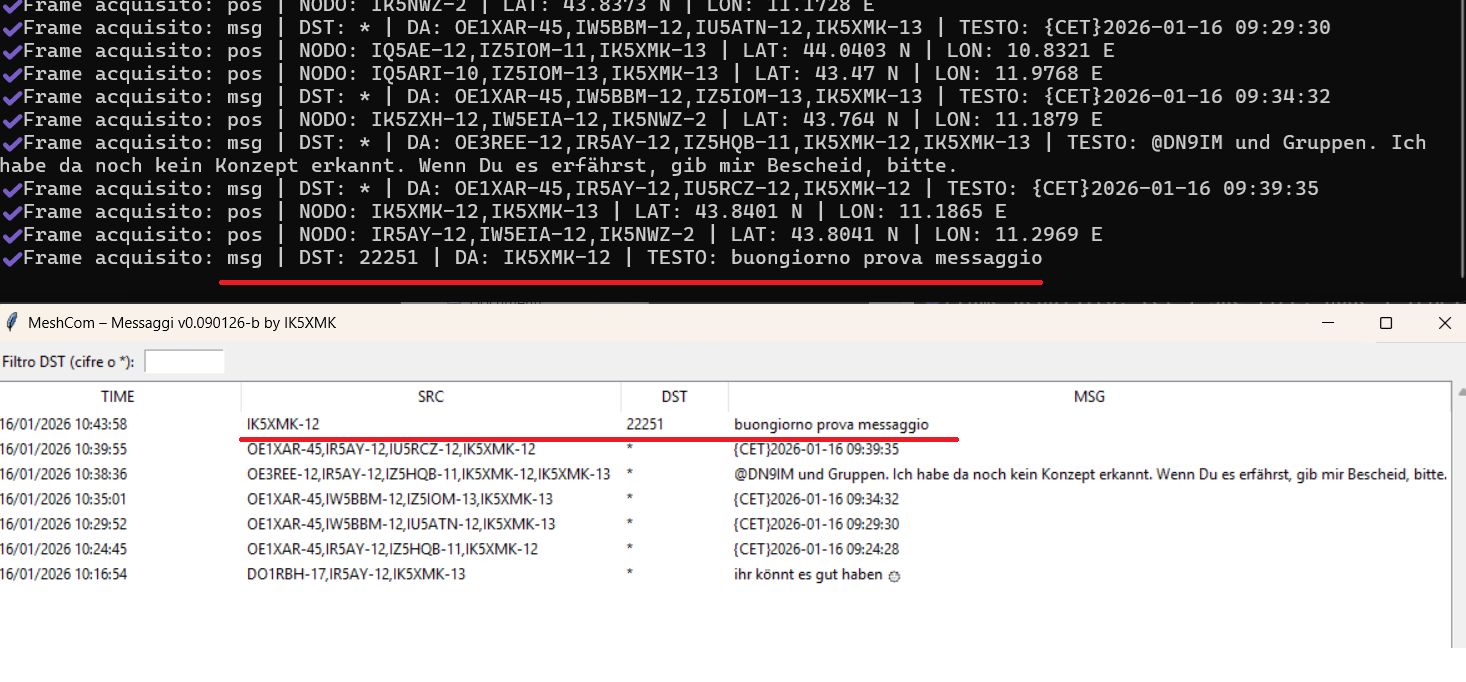The height and width of the screenshot is (682, 1466).
Task: Close the MeshCom Messaggi window
Action: tap(1443, 323)
